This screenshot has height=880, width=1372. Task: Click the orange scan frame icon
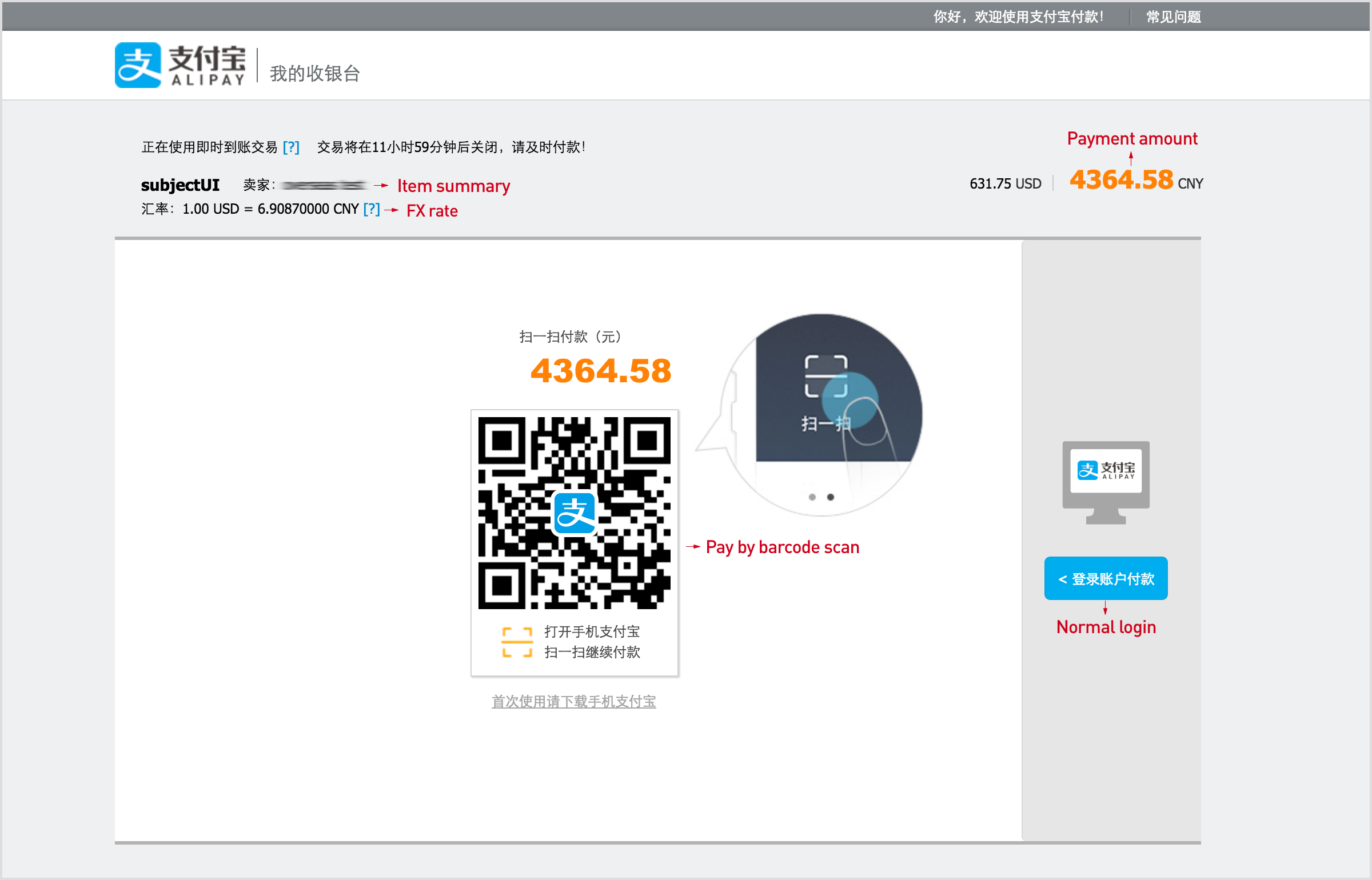tap(517, 642)
